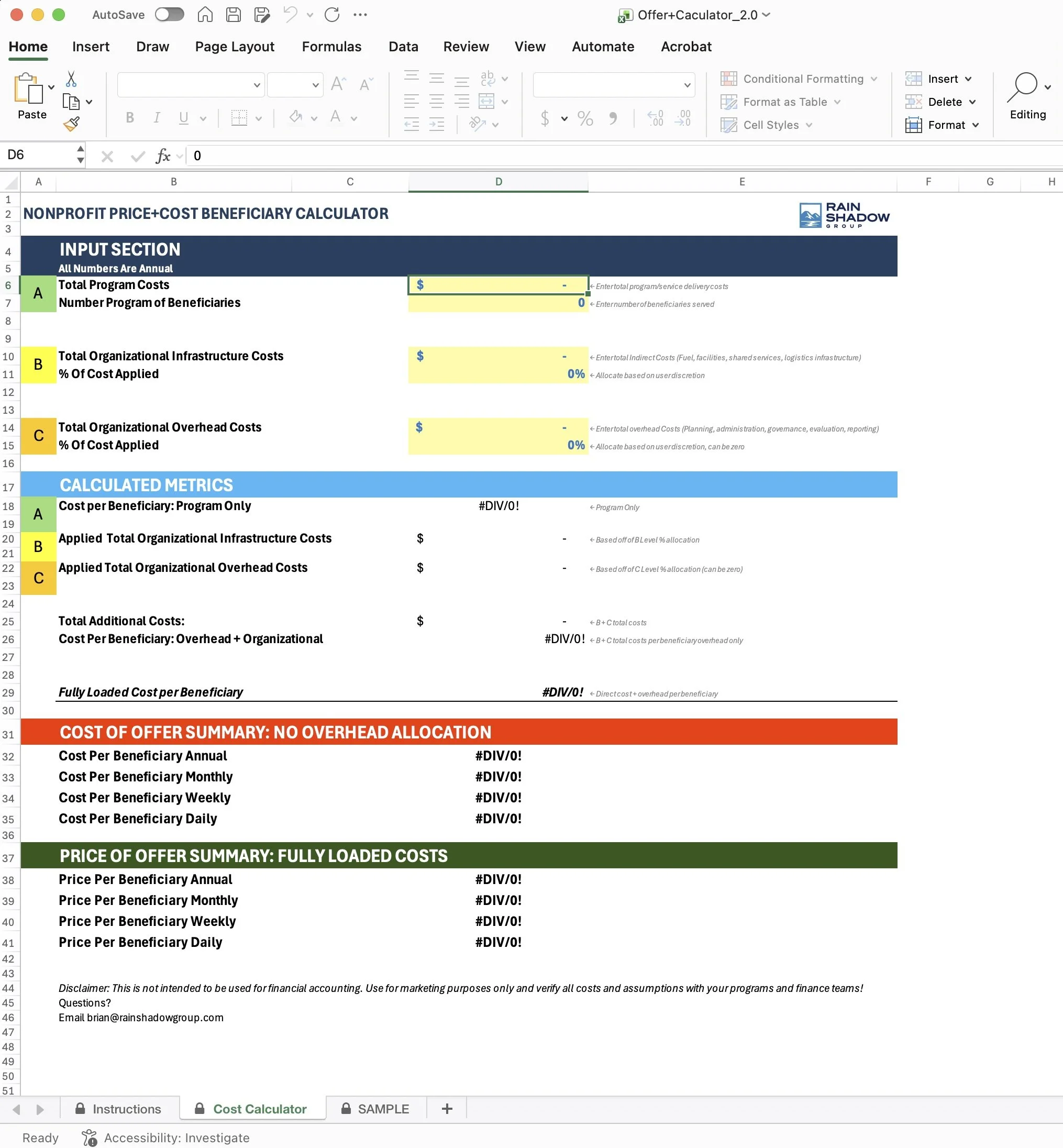The width and height of the screenshot is (1063, 1148).
Task: Click the Cut scissors icon
Action: pos(71,79)
